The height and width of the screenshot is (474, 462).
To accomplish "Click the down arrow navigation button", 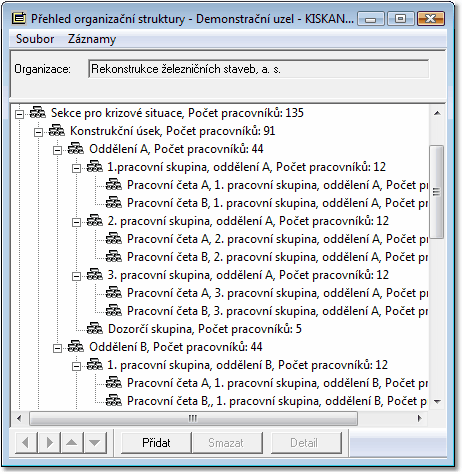I will click(x=95, y=443).
